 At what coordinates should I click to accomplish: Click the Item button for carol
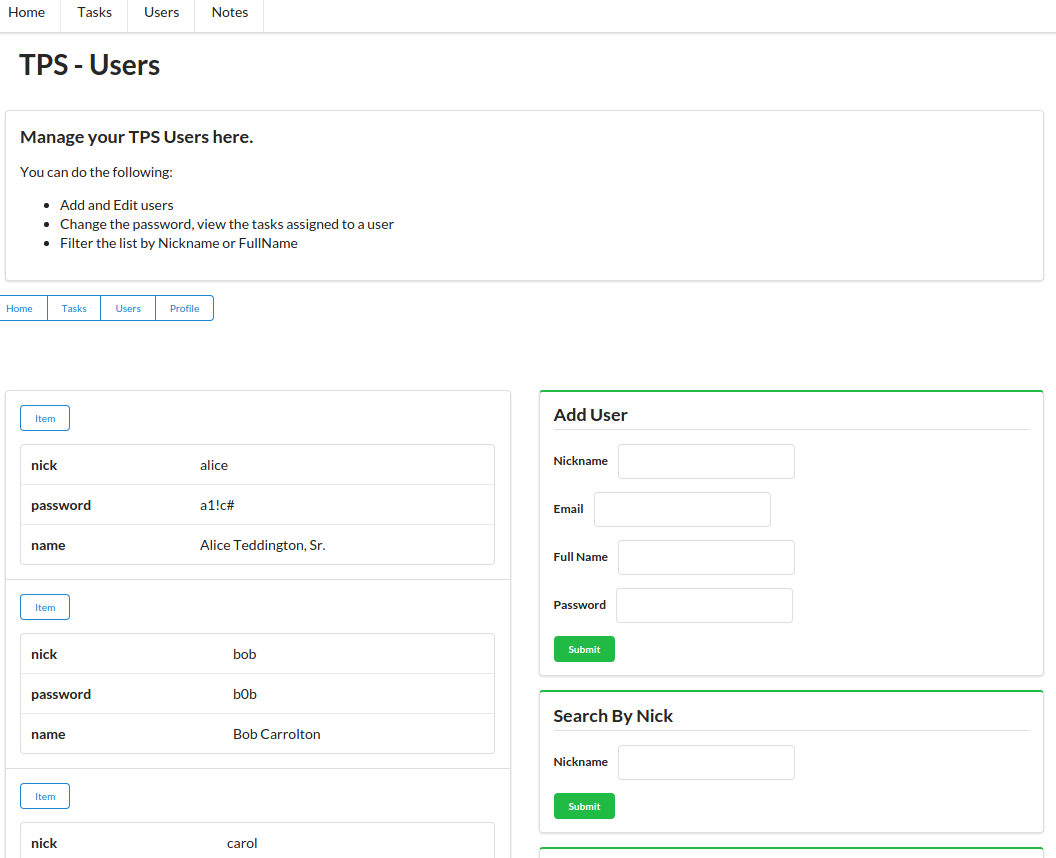(45, 796)
